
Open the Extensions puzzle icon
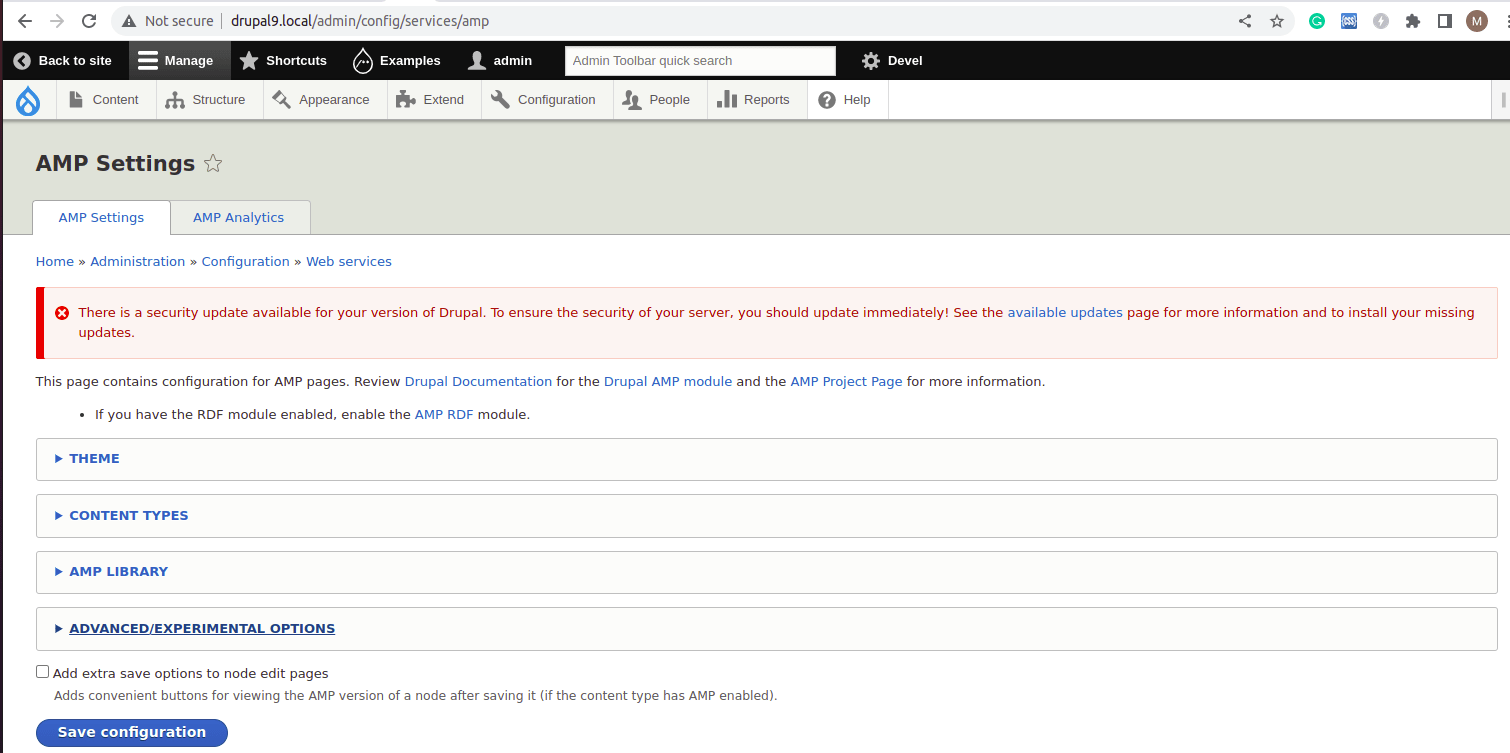click(x=1413, y=21)
